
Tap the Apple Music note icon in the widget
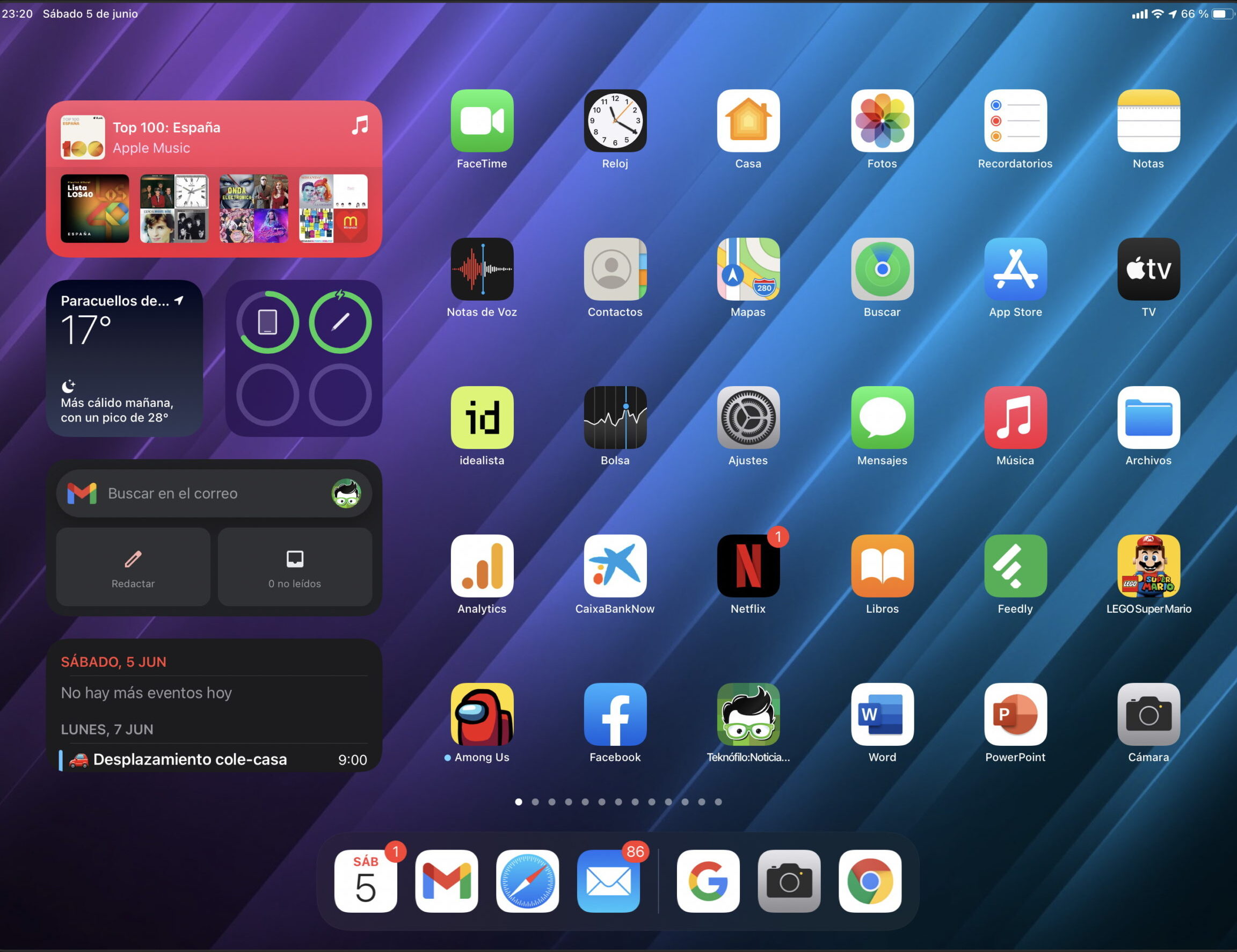tap(360, 125)
